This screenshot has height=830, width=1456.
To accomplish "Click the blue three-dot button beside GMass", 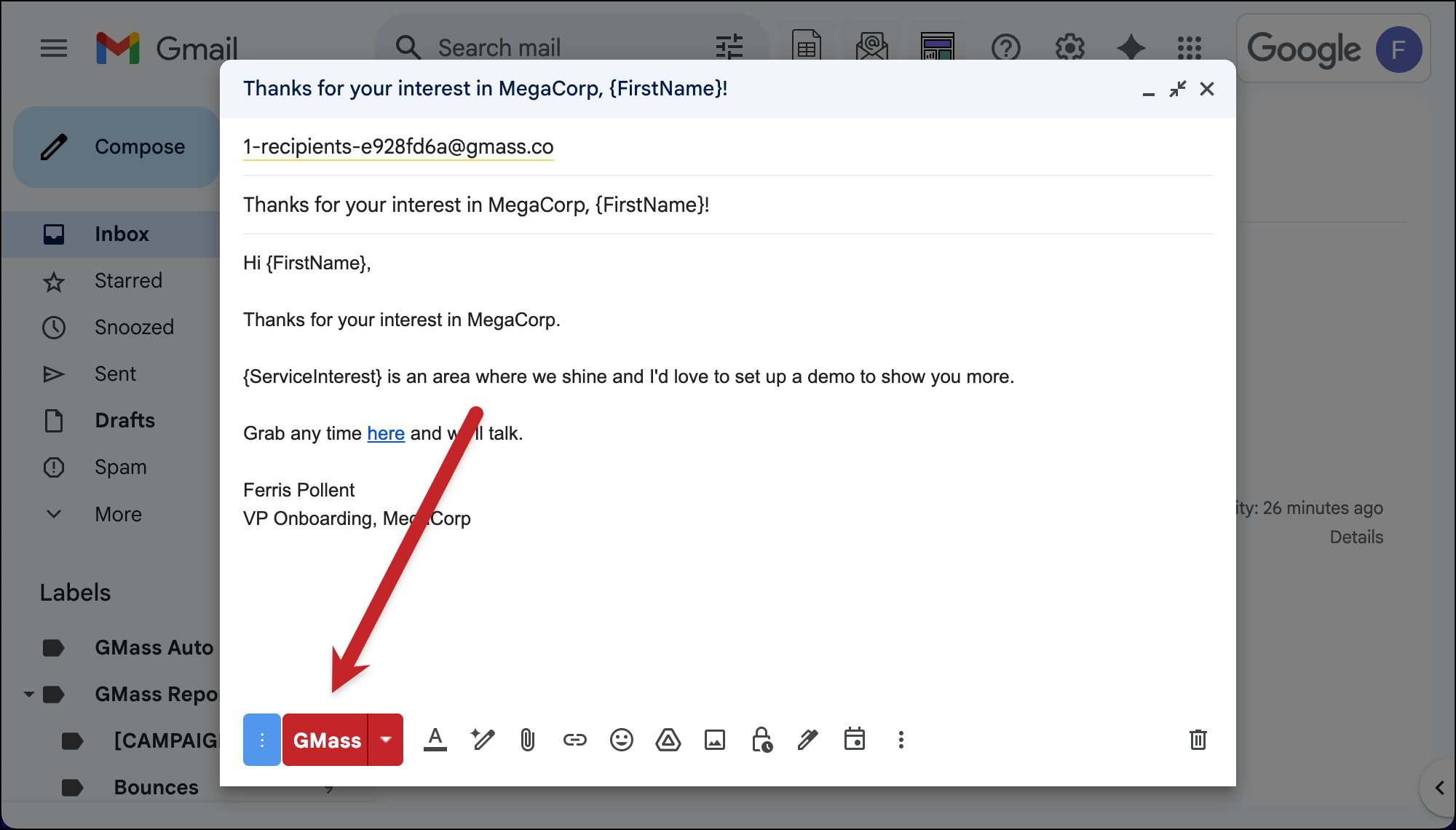I will tap(262, 740).
